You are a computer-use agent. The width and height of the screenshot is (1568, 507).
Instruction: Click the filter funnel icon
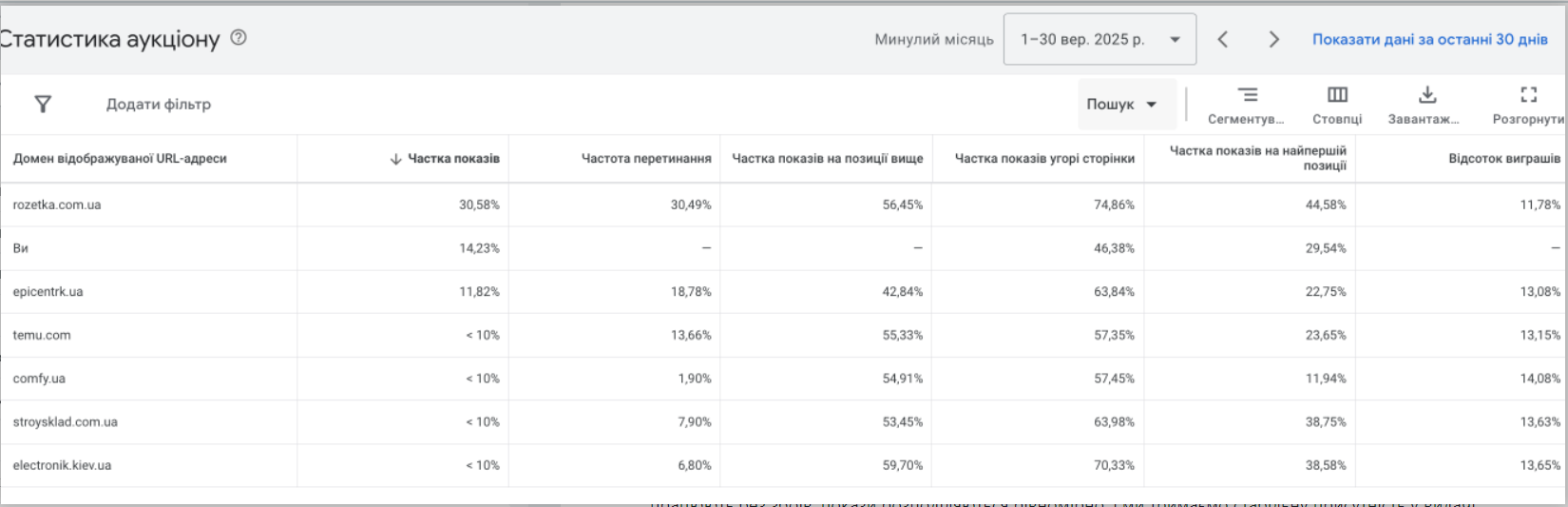click(43, 105)
